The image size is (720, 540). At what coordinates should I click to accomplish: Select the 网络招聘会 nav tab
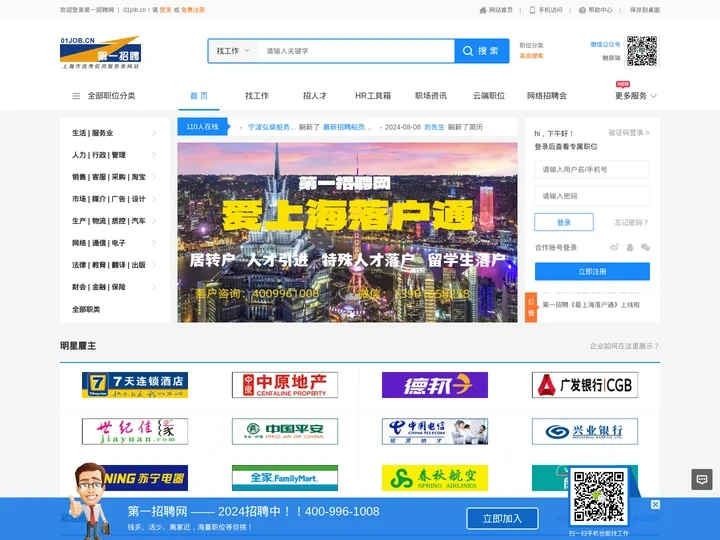coord(547,96)
